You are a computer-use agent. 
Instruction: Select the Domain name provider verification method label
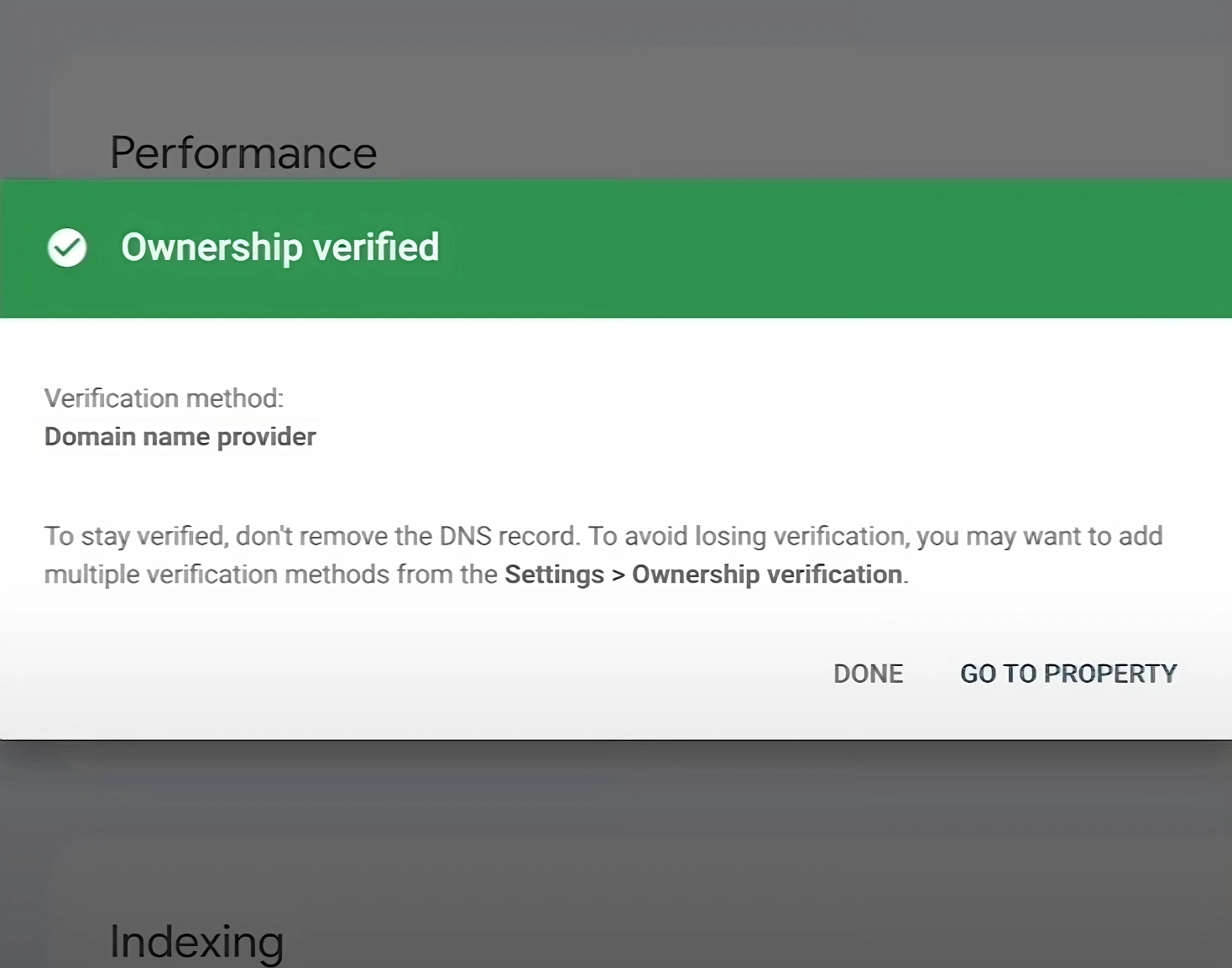(180, 436)
